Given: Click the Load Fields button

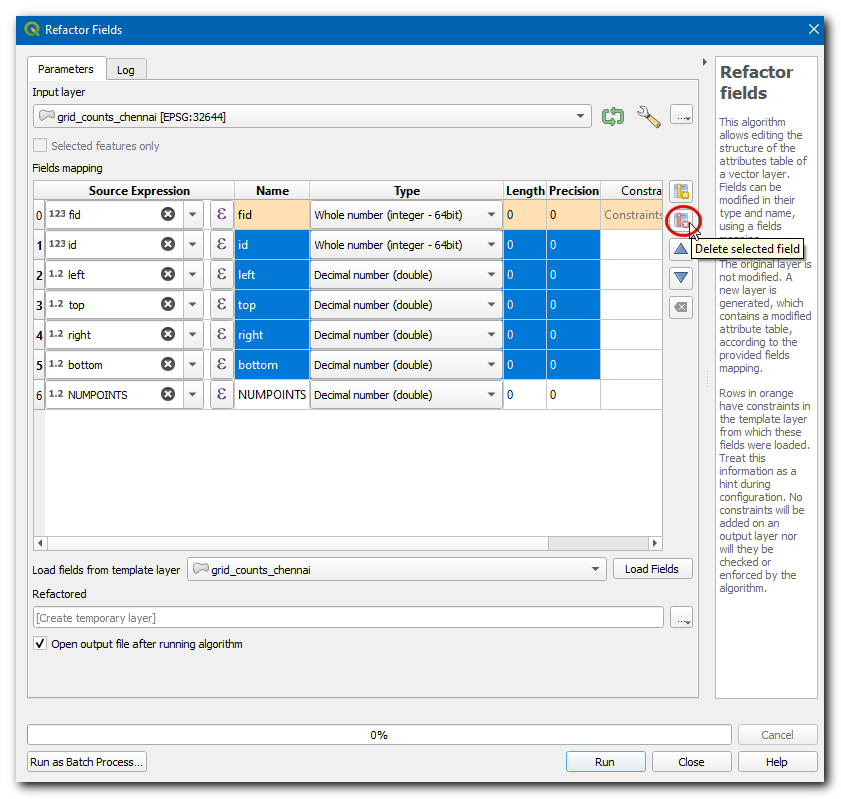Looking at the screenshot, I should [x=651, y=569].
